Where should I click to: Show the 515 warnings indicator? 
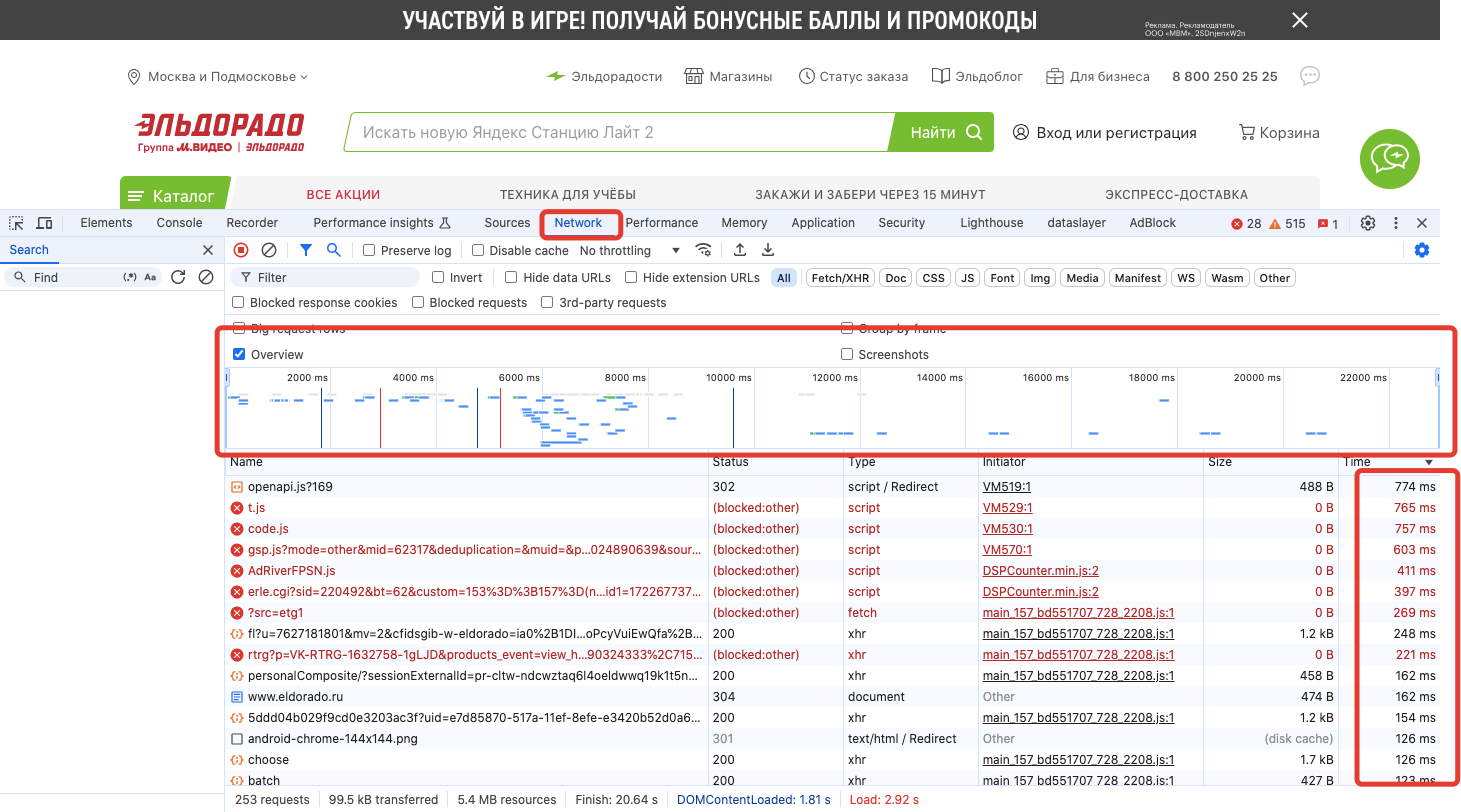(1287, 224)
